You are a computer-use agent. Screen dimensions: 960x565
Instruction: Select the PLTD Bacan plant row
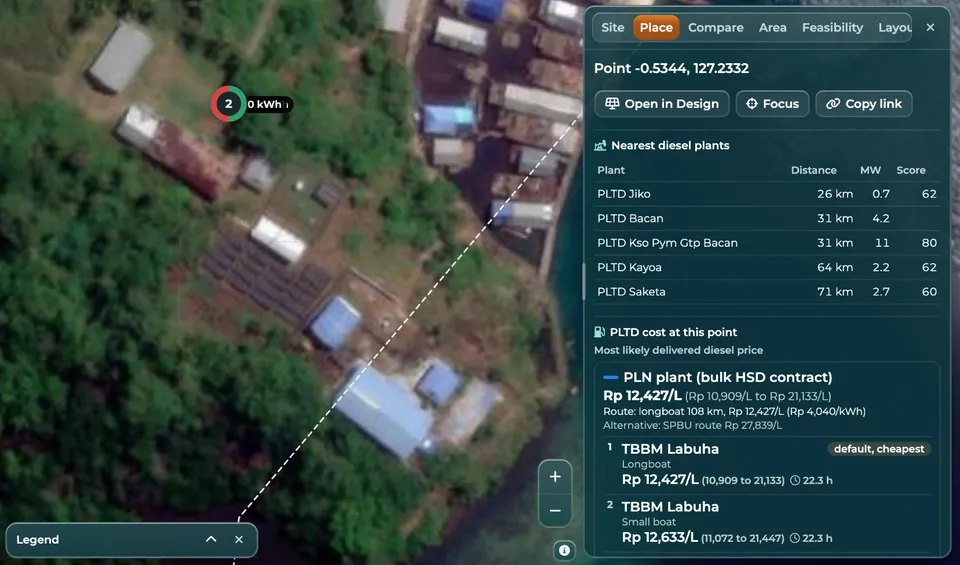point(767,219)
